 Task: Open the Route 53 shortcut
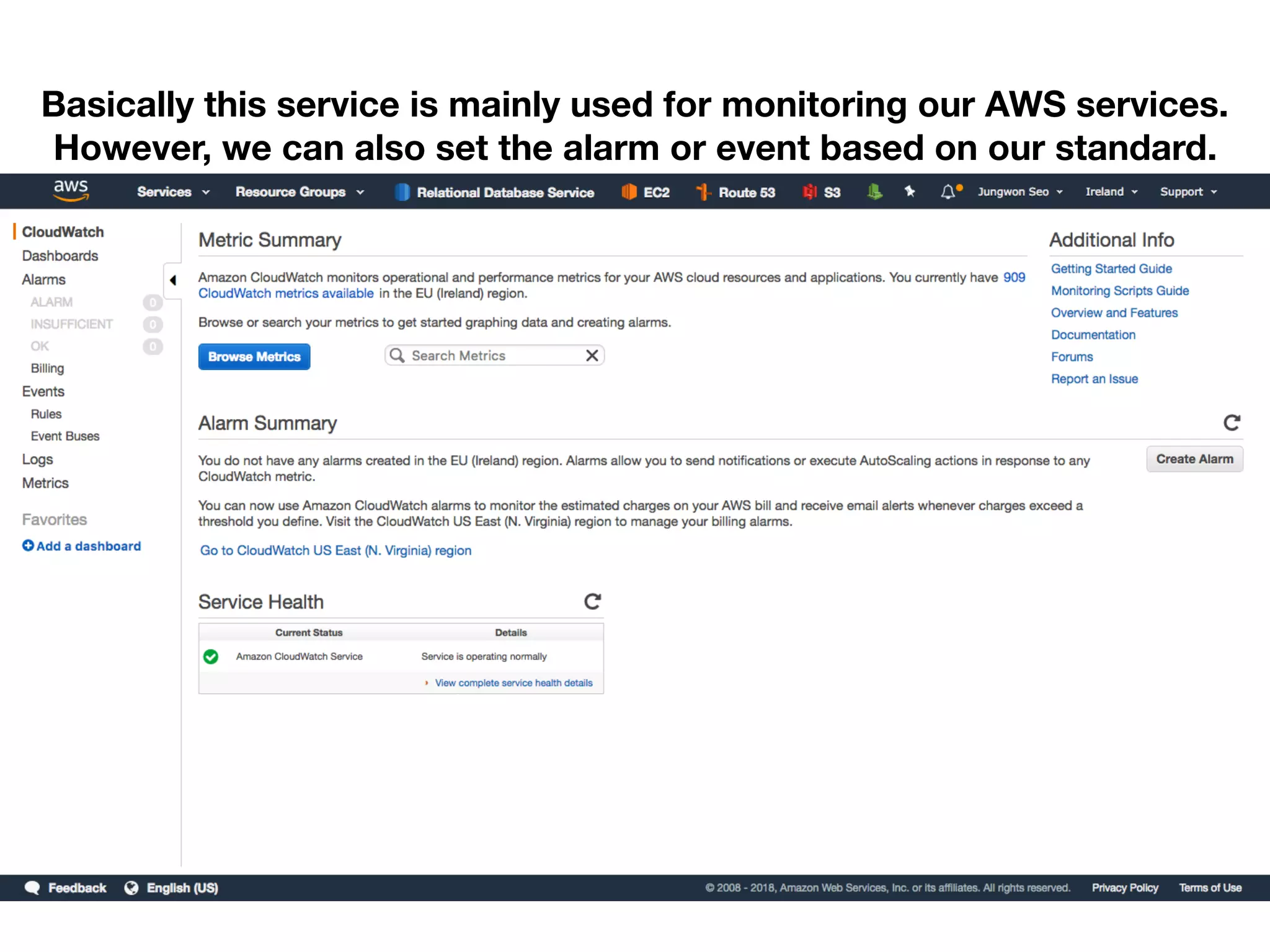[x=735, y=192]
